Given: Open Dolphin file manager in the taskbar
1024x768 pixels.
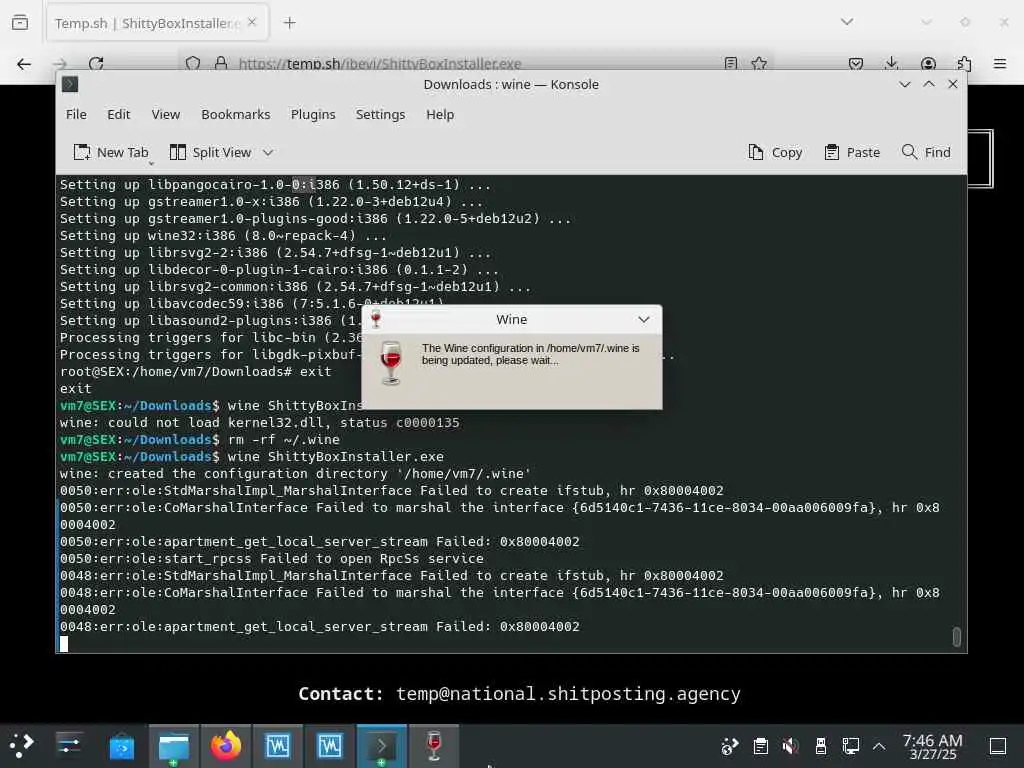Looking at the screenshot, I should (x=174, y=746).
